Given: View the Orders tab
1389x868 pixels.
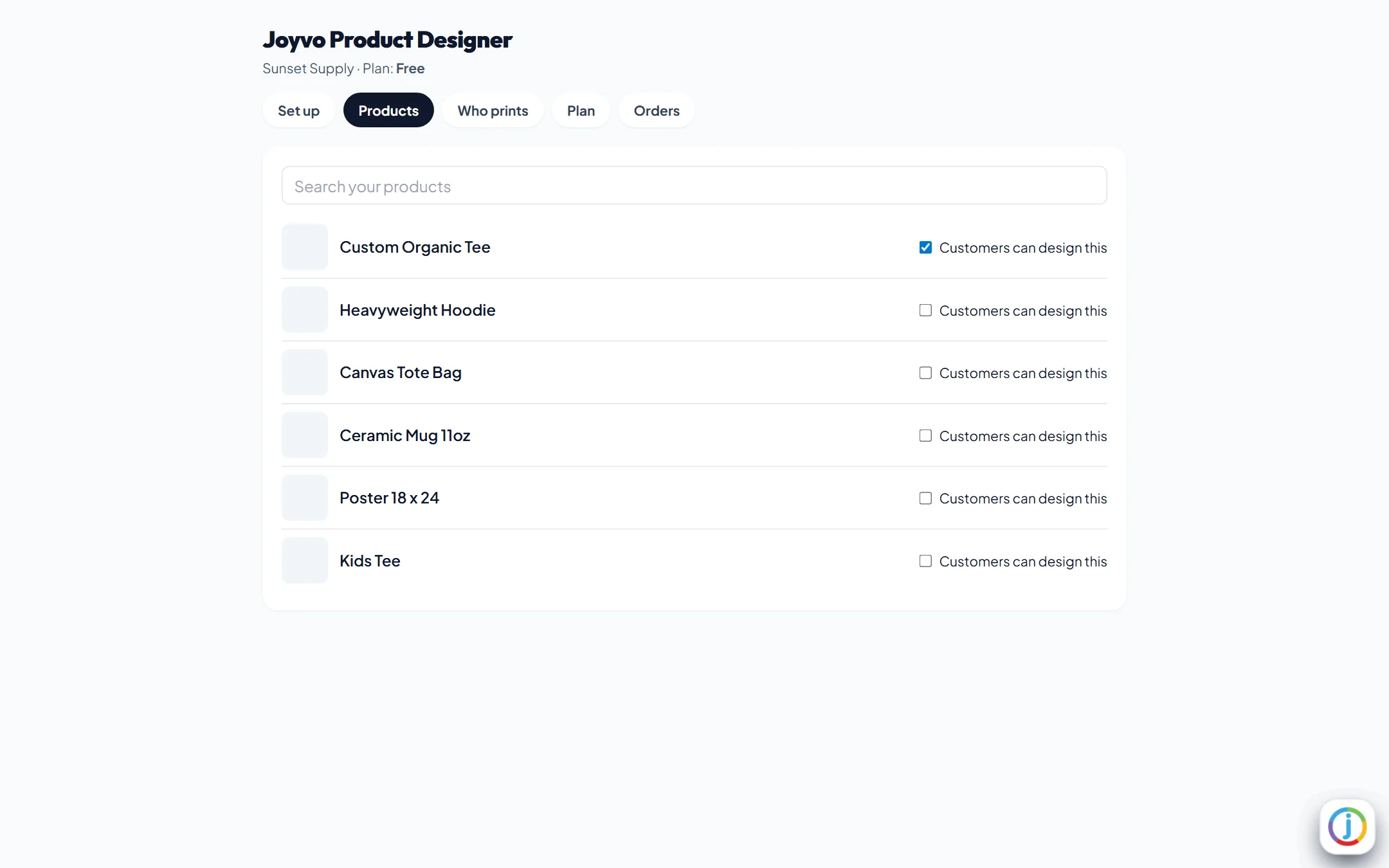Looking at the screenshot, I should coord(657,111).
